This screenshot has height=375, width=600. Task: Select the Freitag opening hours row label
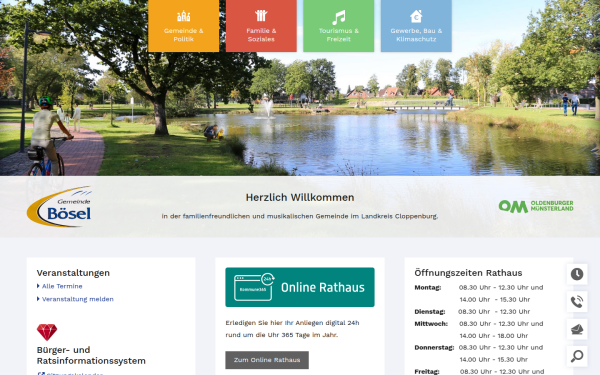point(427,372)
